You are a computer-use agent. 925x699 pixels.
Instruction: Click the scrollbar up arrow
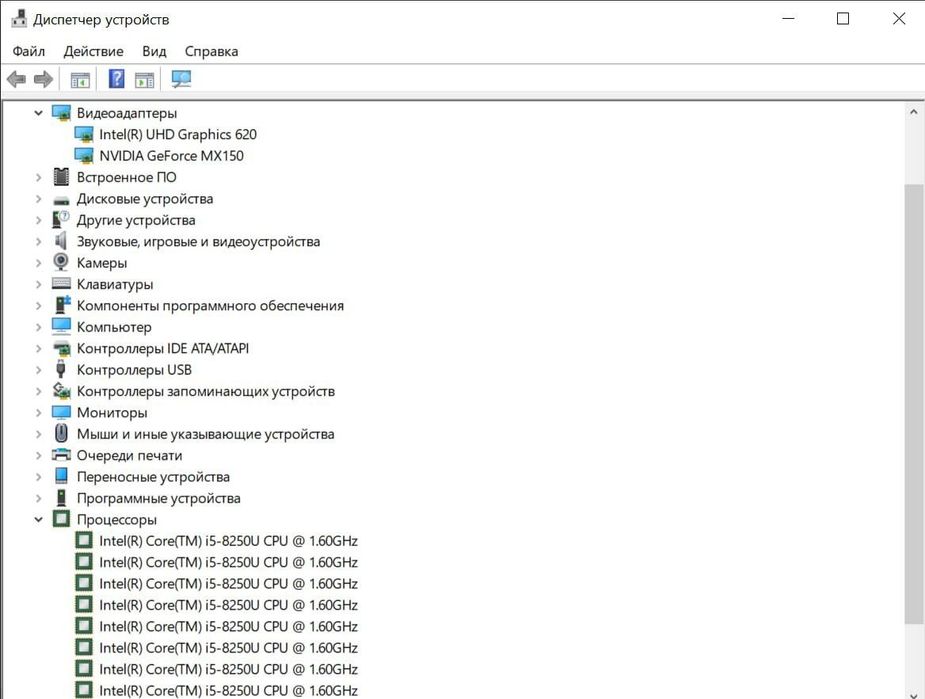(x=914, y=111)
